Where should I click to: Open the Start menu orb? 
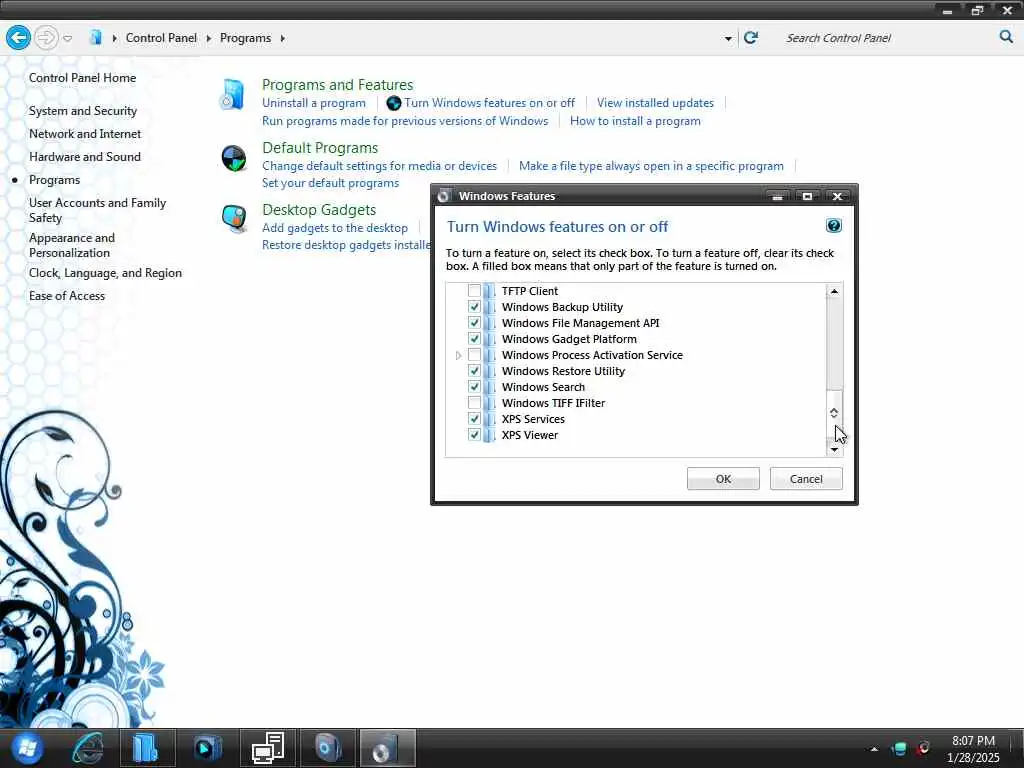coord(25,748)
